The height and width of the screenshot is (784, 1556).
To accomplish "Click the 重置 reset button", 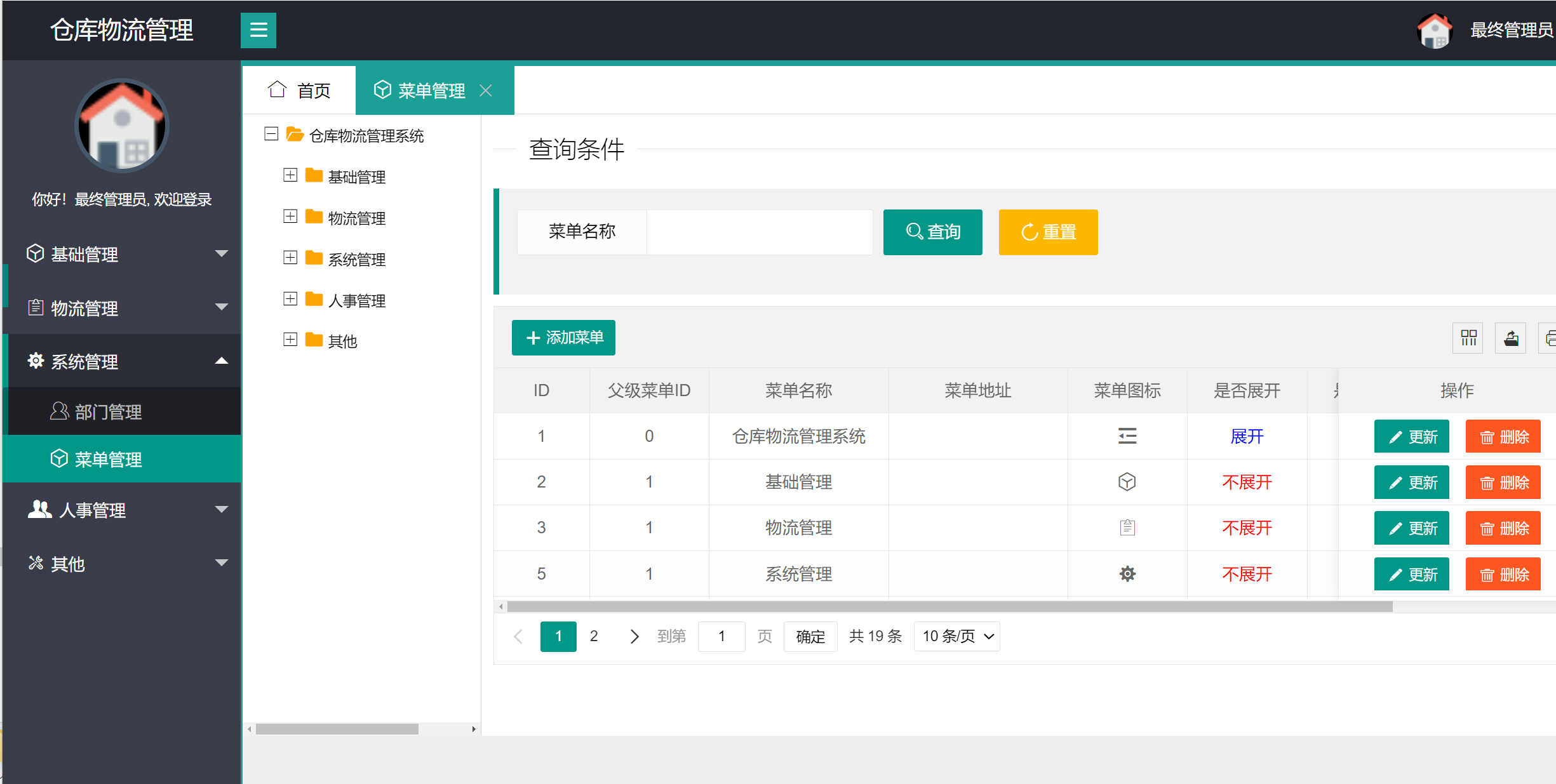I will (1048, 232).
